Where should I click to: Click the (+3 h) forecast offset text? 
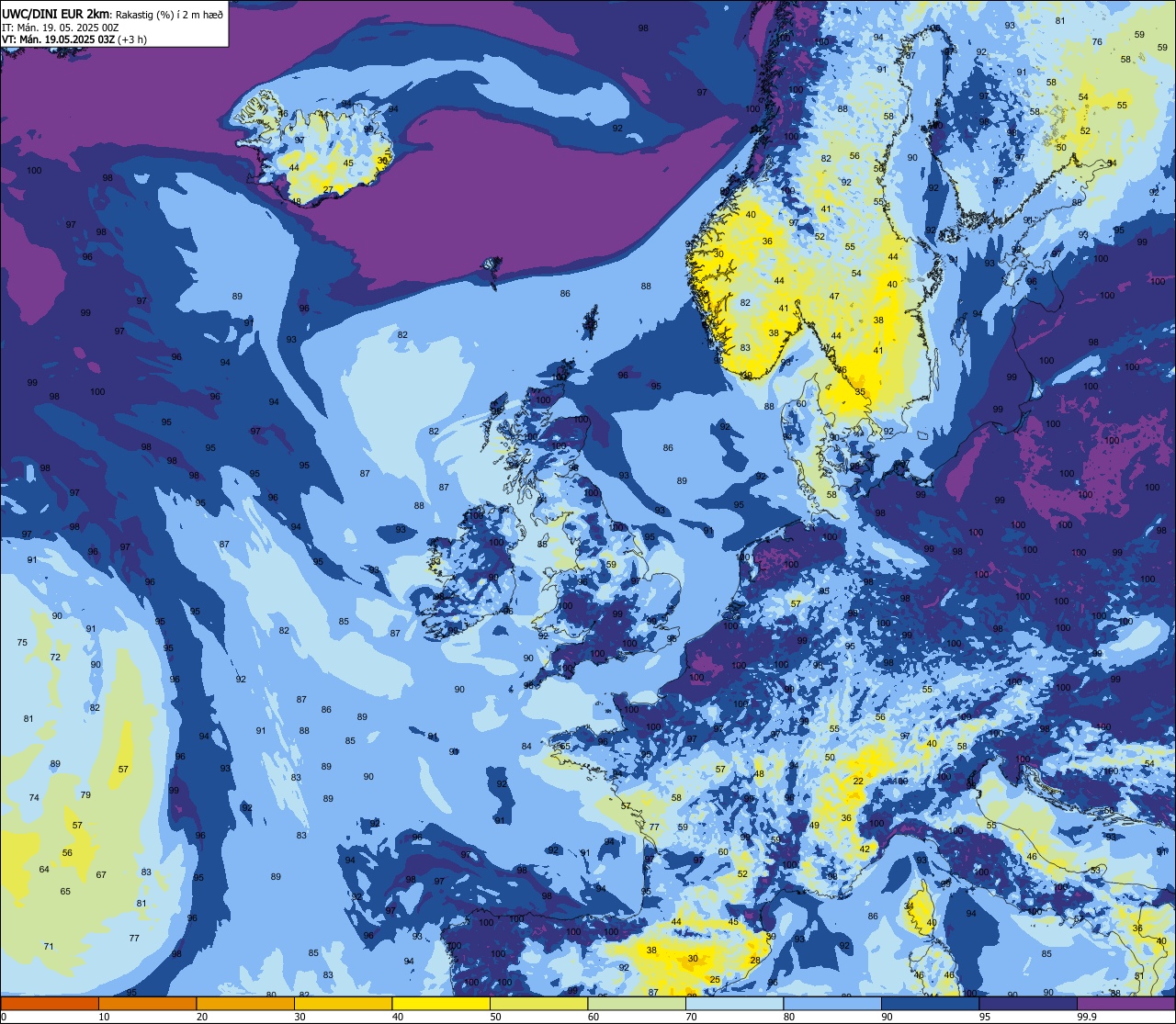132,39
